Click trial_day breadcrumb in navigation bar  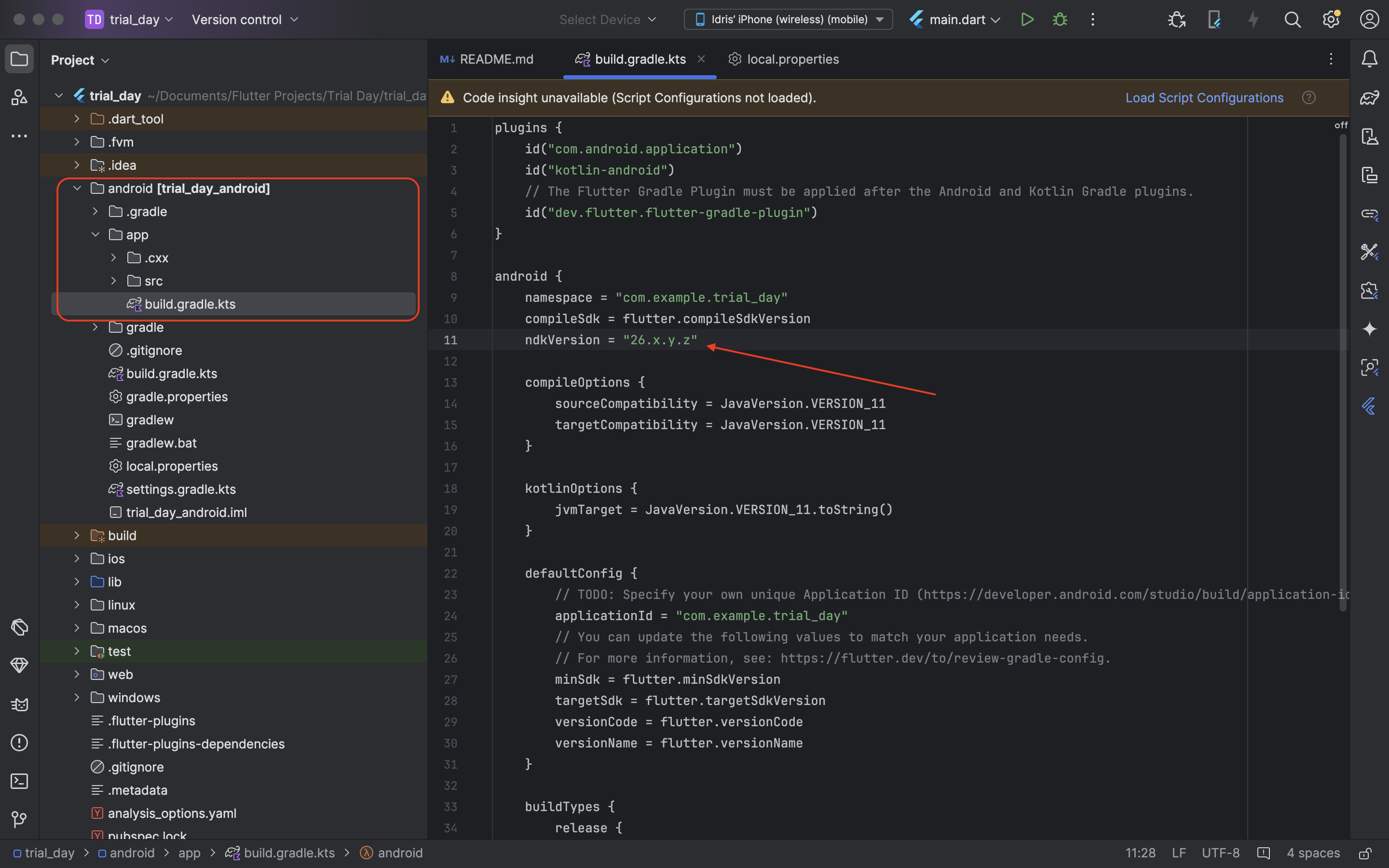(x=43, y=853)
